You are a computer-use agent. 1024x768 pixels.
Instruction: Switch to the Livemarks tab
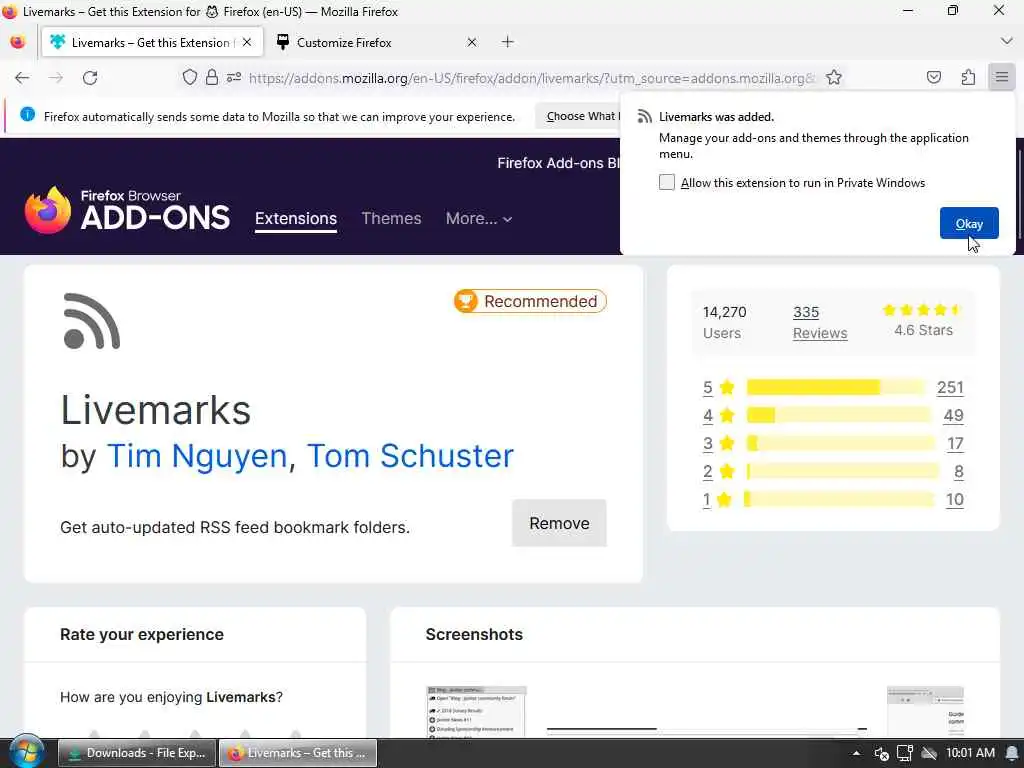152,42
